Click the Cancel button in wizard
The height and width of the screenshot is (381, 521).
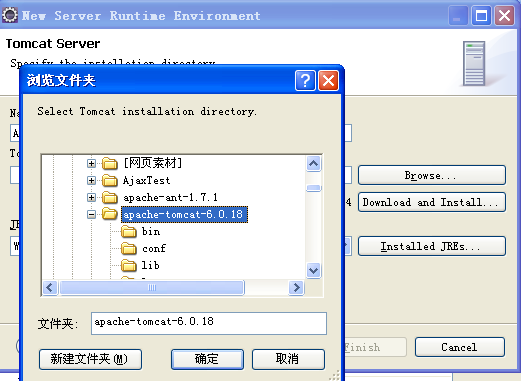(460, 347)
